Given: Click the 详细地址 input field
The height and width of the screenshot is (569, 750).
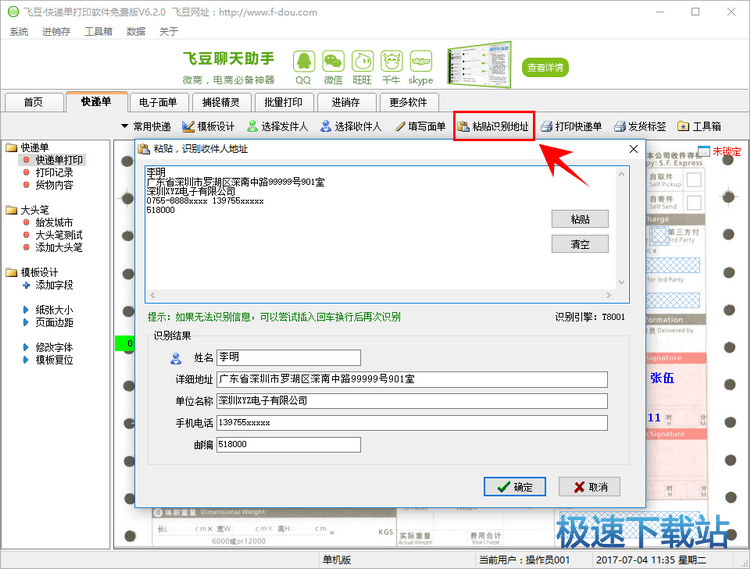Looking at the screenshot, I should click(412, 380).
